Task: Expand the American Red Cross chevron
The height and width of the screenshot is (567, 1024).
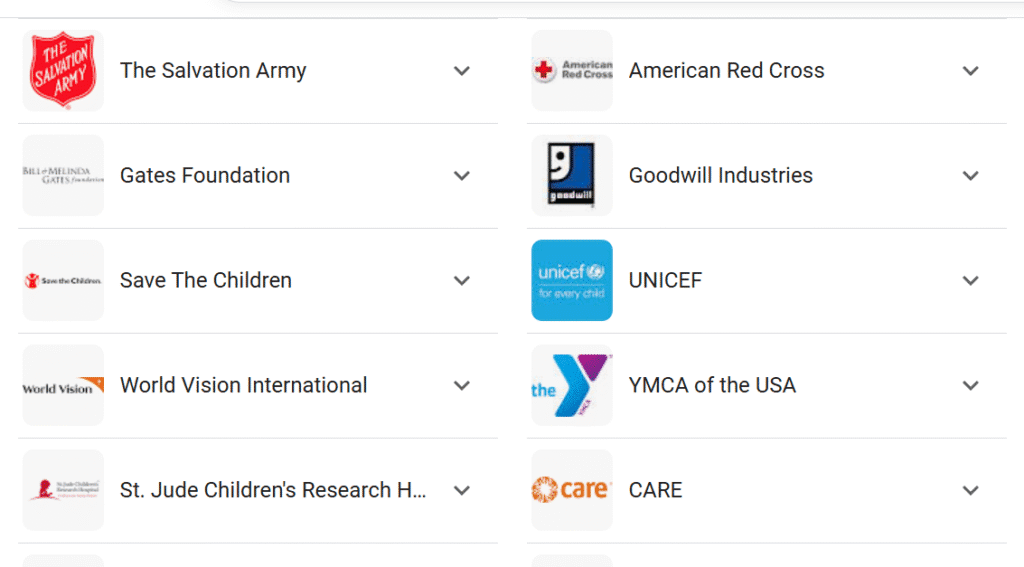Action: click(x=970, y=71)
